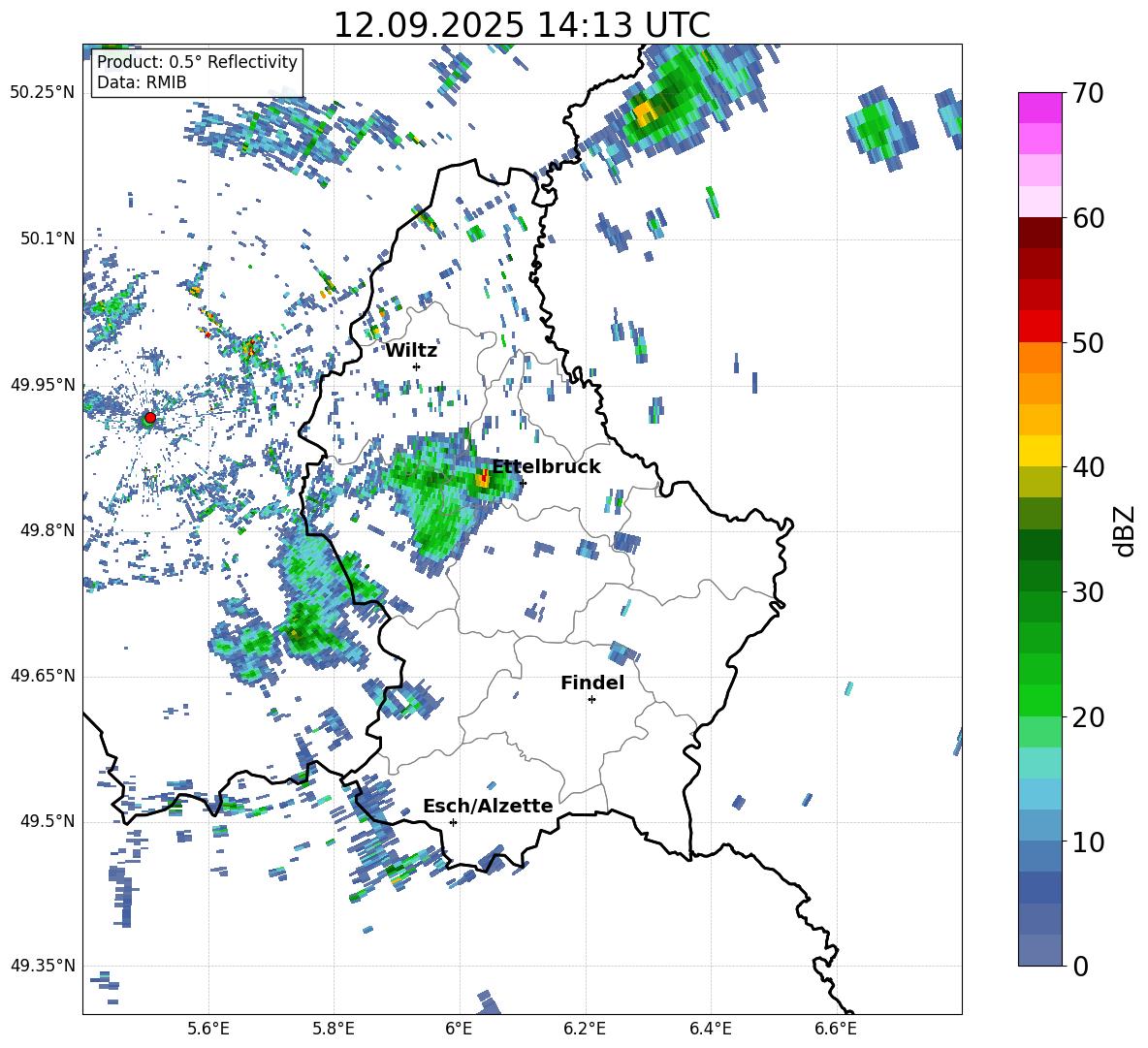
Task: Click the Wiltz station cross marker
Action: pos(417,366)
